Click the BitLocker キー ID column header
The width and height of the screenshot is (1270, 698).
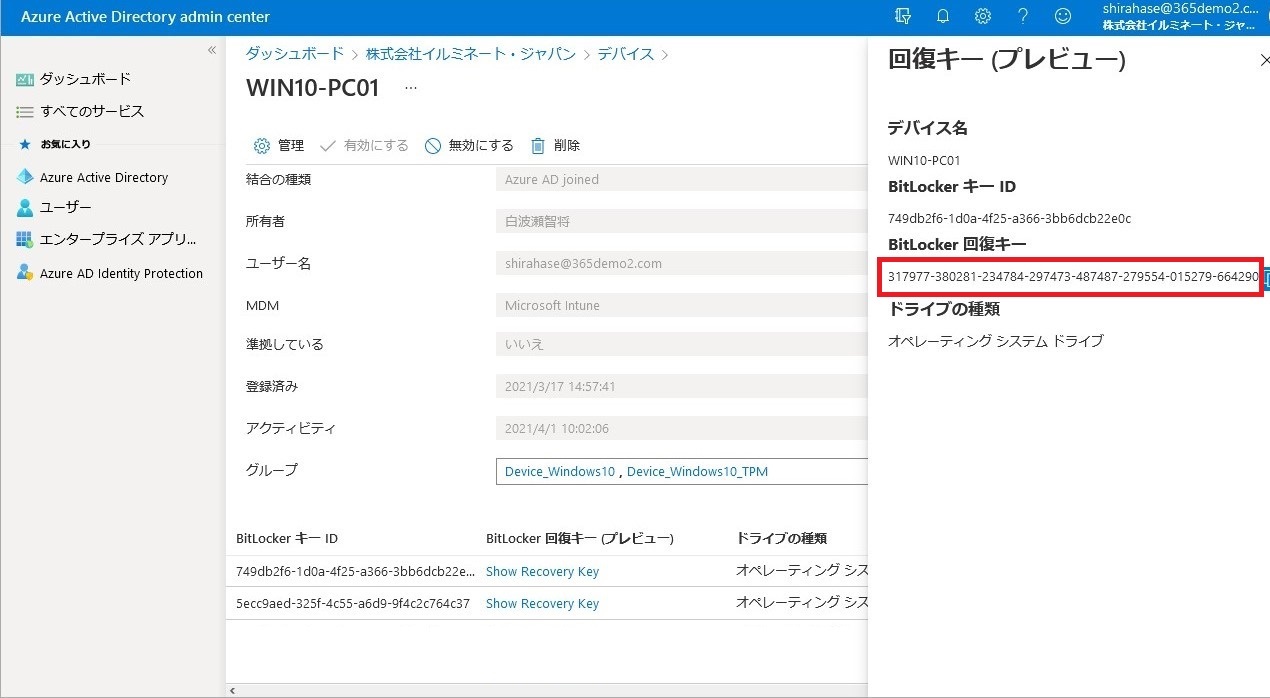pos(287,539)
